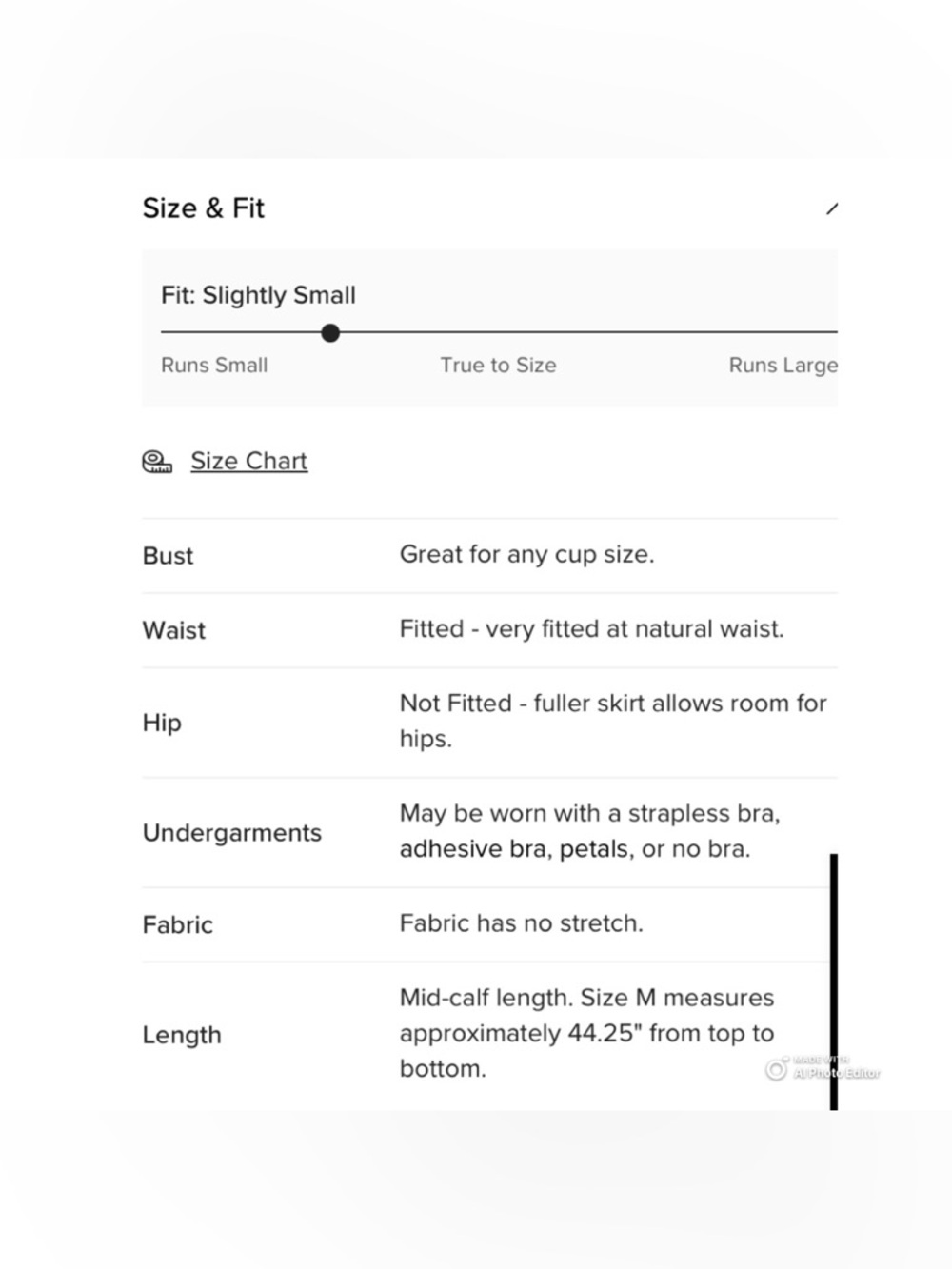This screenshot has width=952, height=1269.
Task: Click the Fabric row label
Action: click(x=178, y=924)
